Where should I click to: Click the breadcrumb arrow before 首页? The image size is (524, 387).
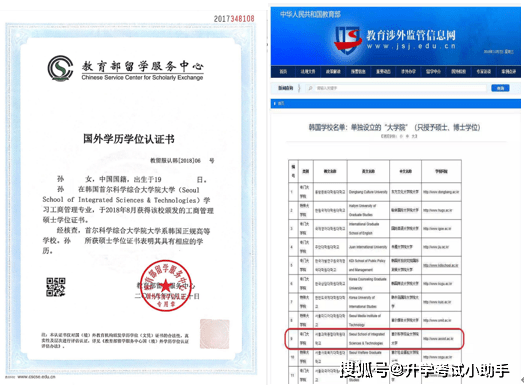[x=275, y=104]
